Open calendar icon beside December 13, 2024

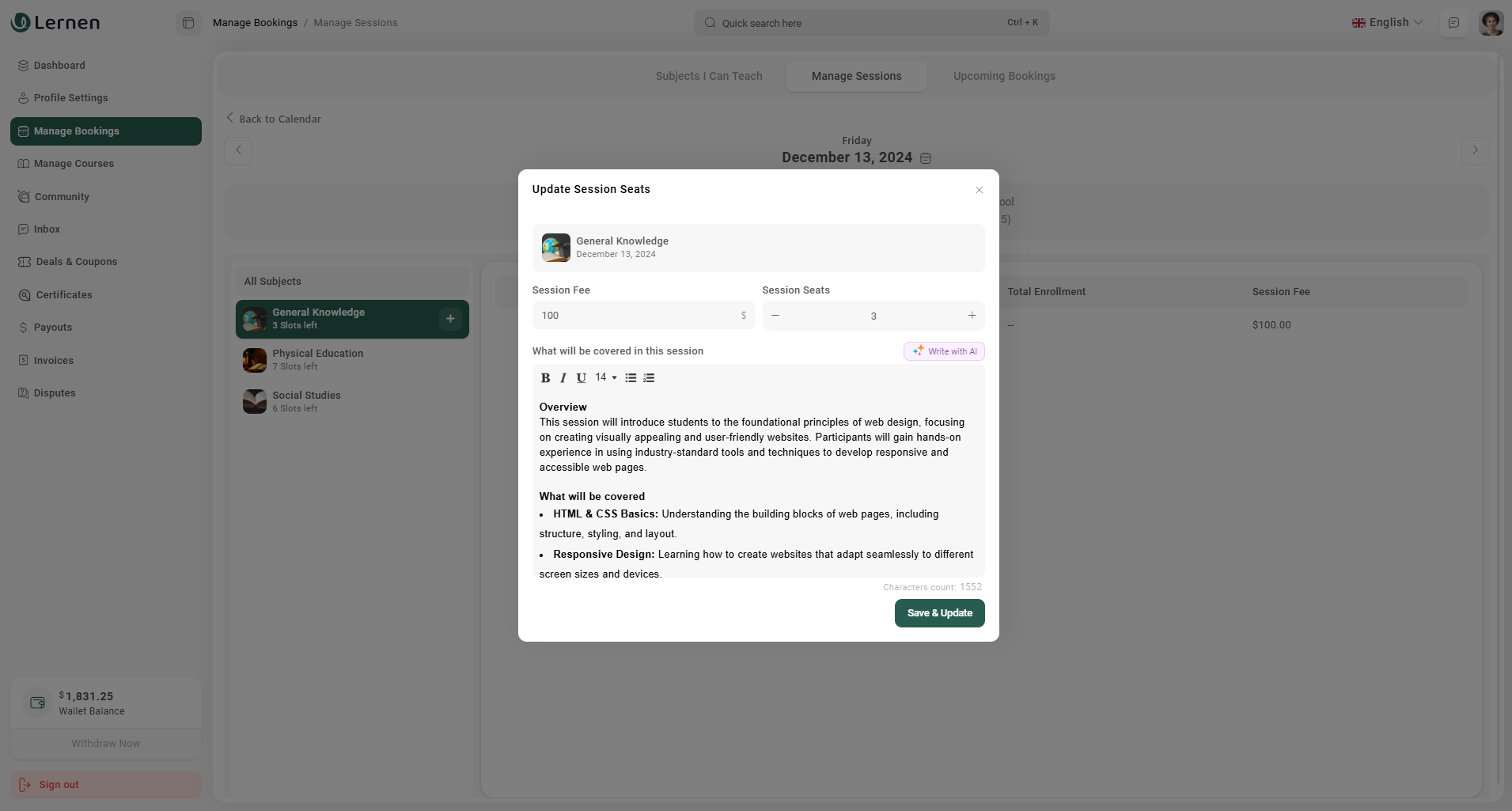tap(926, 158)
